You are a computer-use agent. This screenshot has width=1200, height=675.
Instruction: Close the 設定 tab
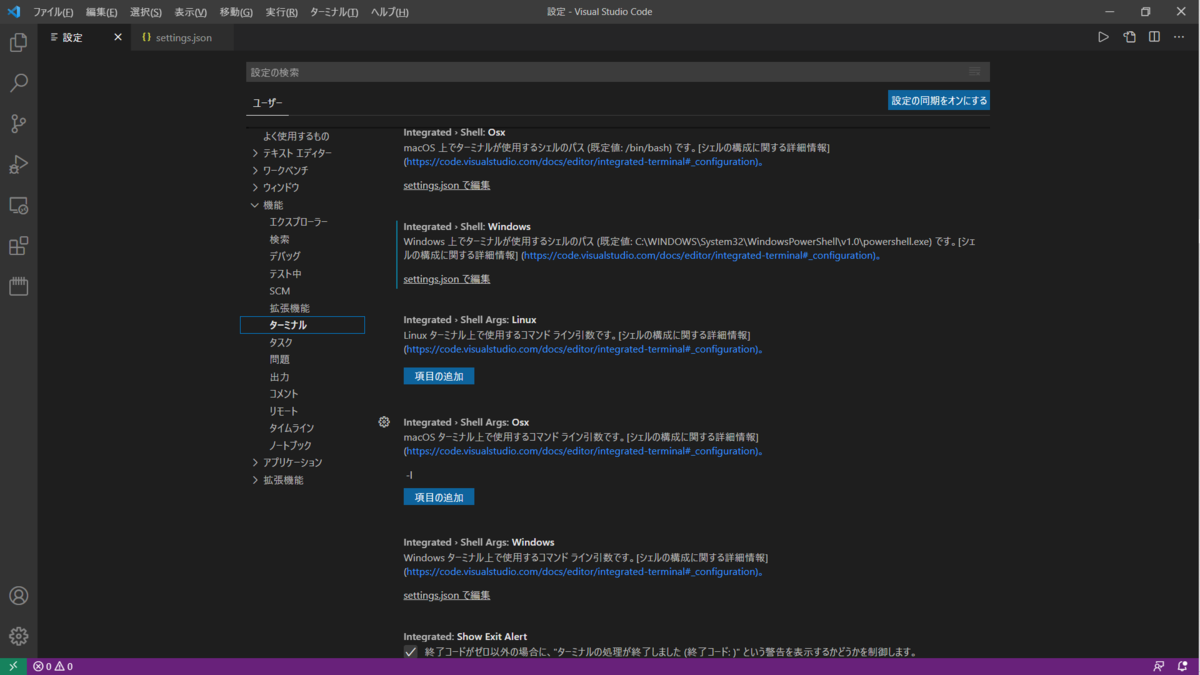tap(118, 37)
